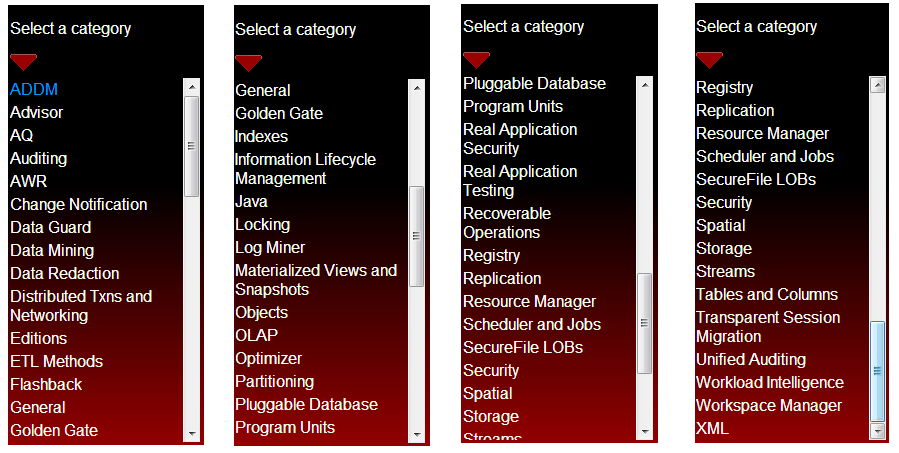The image size is (899, 453).
Task: Select Information Lifecycle Management category
Action: click(305, 169)
